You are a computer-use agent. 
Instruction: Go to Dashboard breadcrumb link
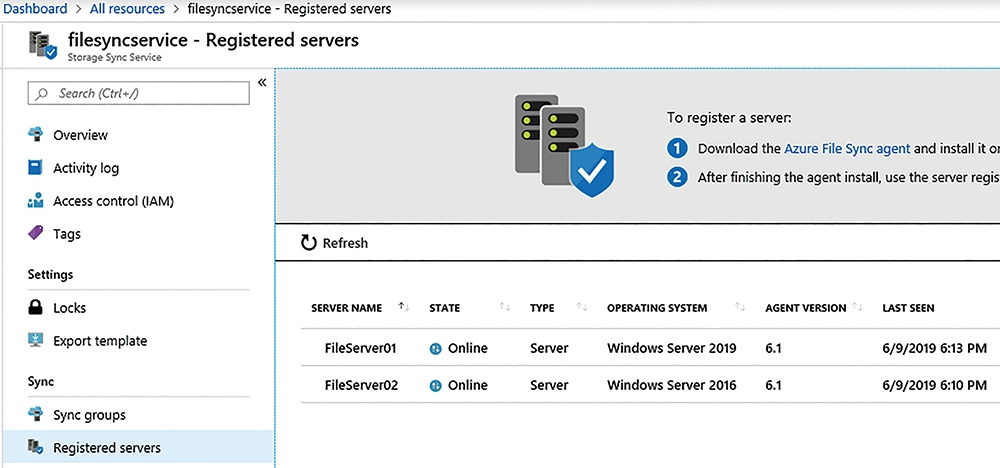click(35, 9)
